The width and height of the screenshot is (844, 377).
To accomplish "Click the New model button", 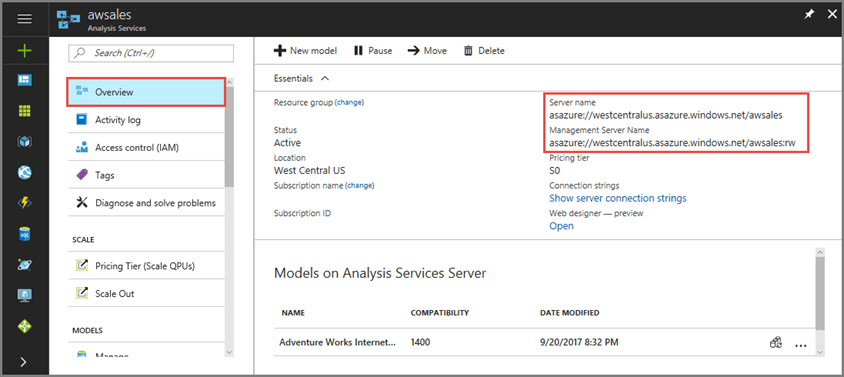I will (x=305, y=51).
